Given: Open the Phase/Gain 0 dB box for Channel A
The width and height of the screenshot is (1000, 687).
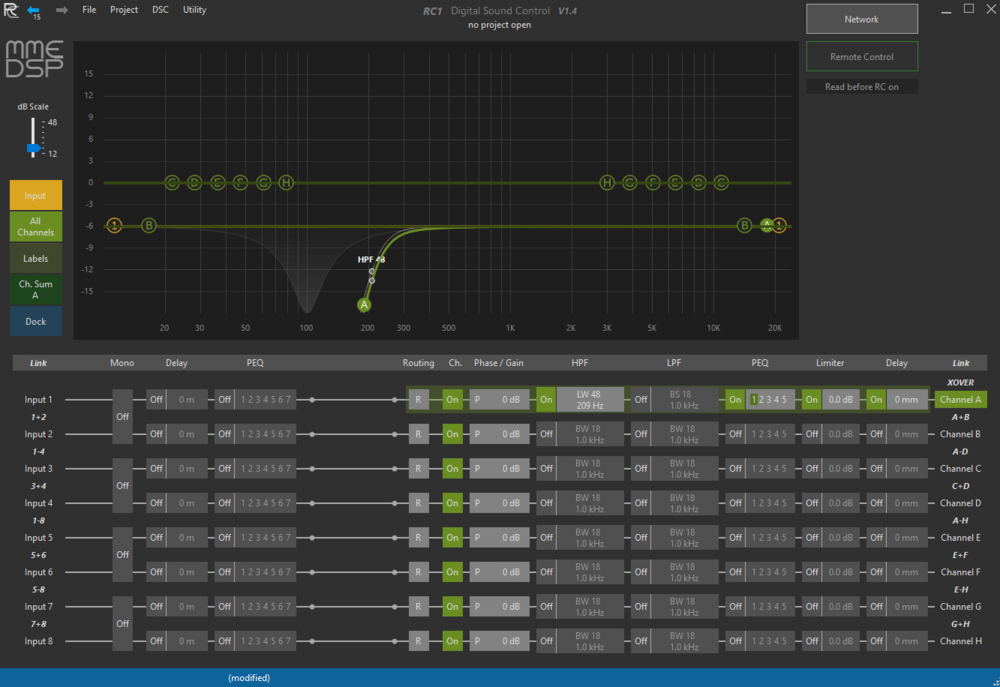Looking at the screenshot, I should [500, 400].
